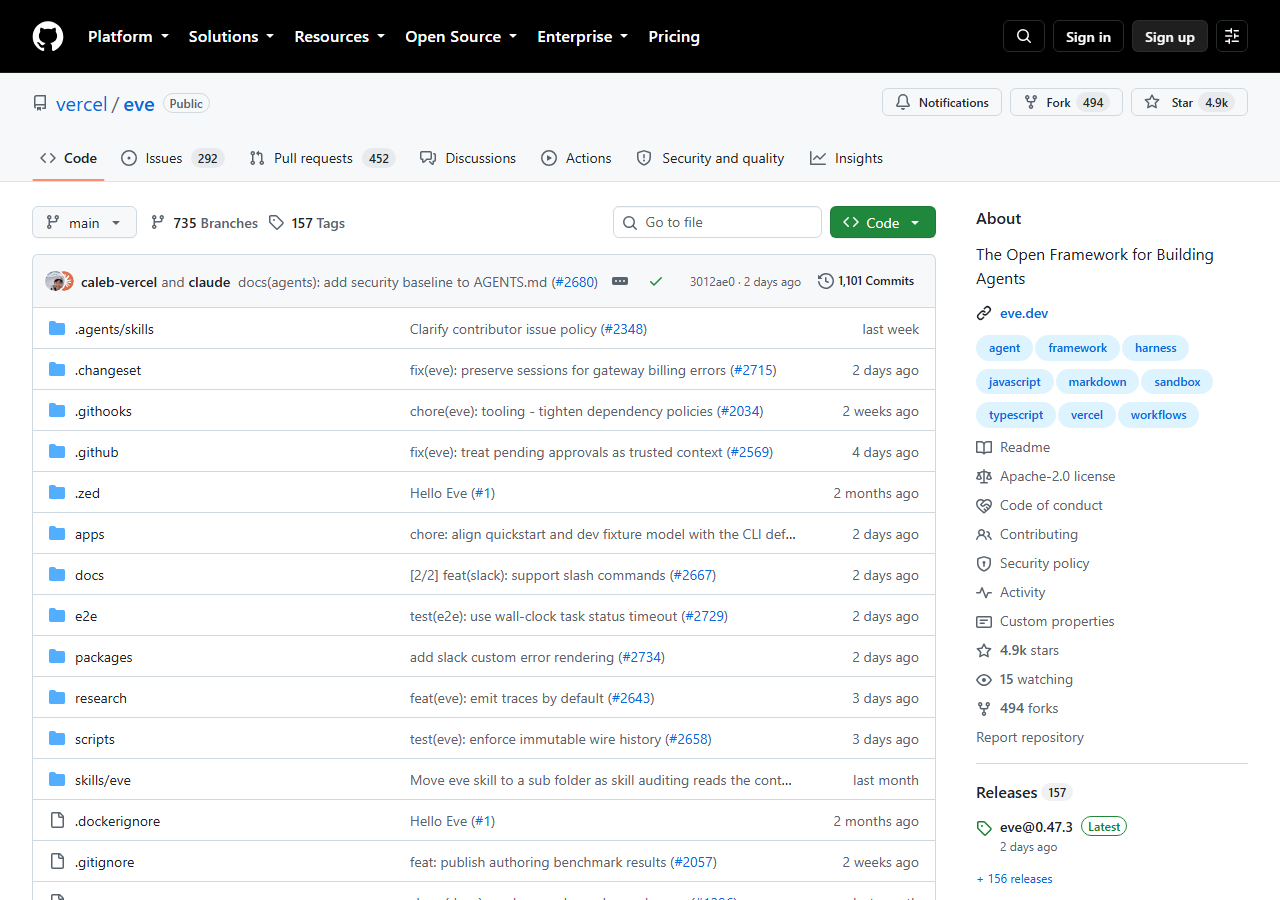Switch to the Actions tab

[x=576, y=158]
